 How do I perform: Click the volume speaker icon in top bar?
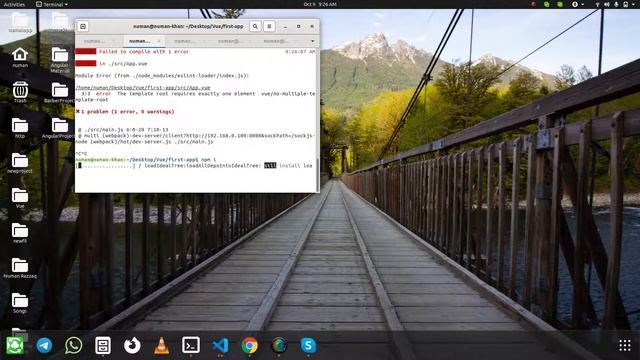coord(607,4)
